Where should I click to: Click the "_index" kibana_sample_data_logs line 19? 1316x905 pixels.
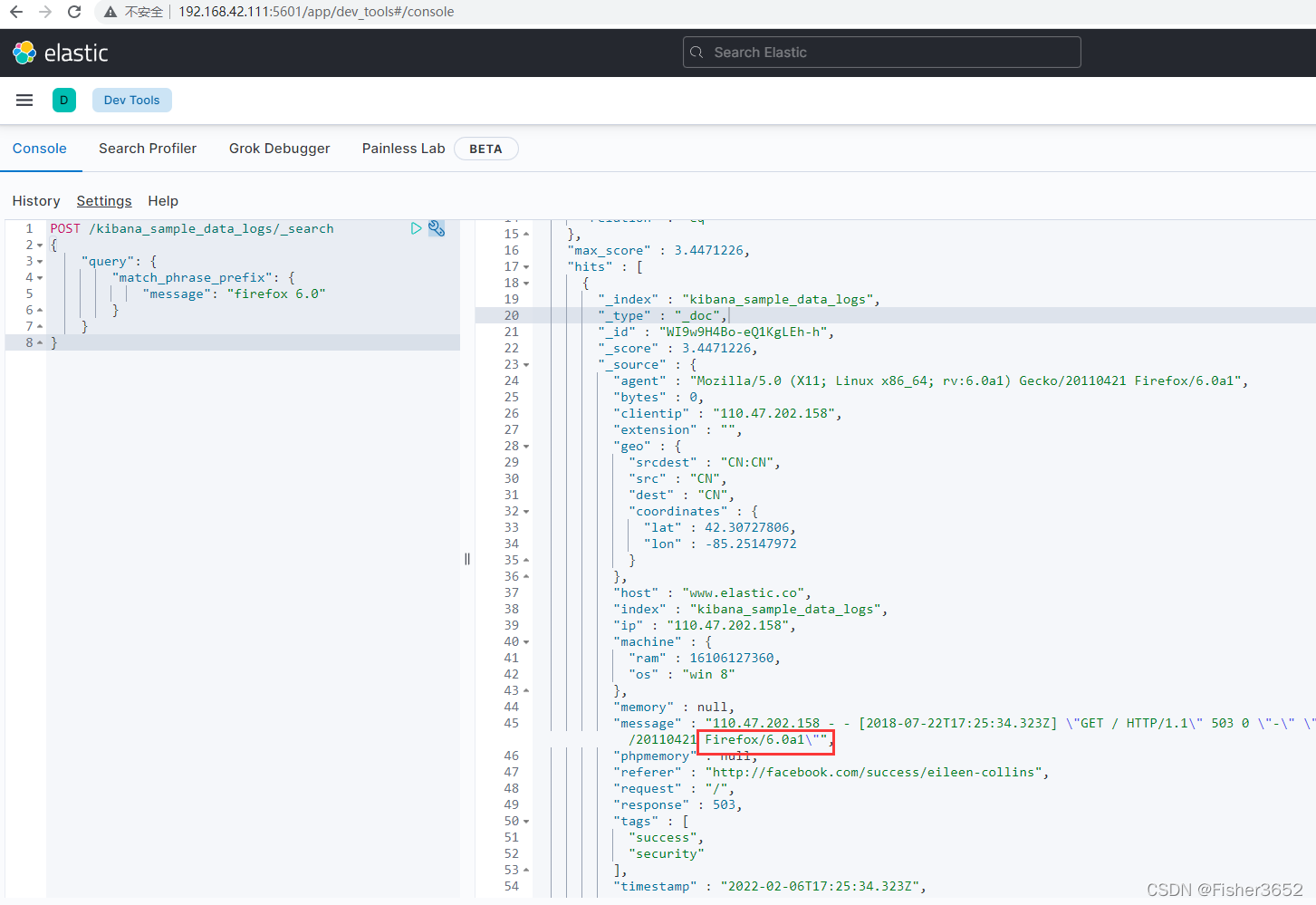(x=739, y=300)
